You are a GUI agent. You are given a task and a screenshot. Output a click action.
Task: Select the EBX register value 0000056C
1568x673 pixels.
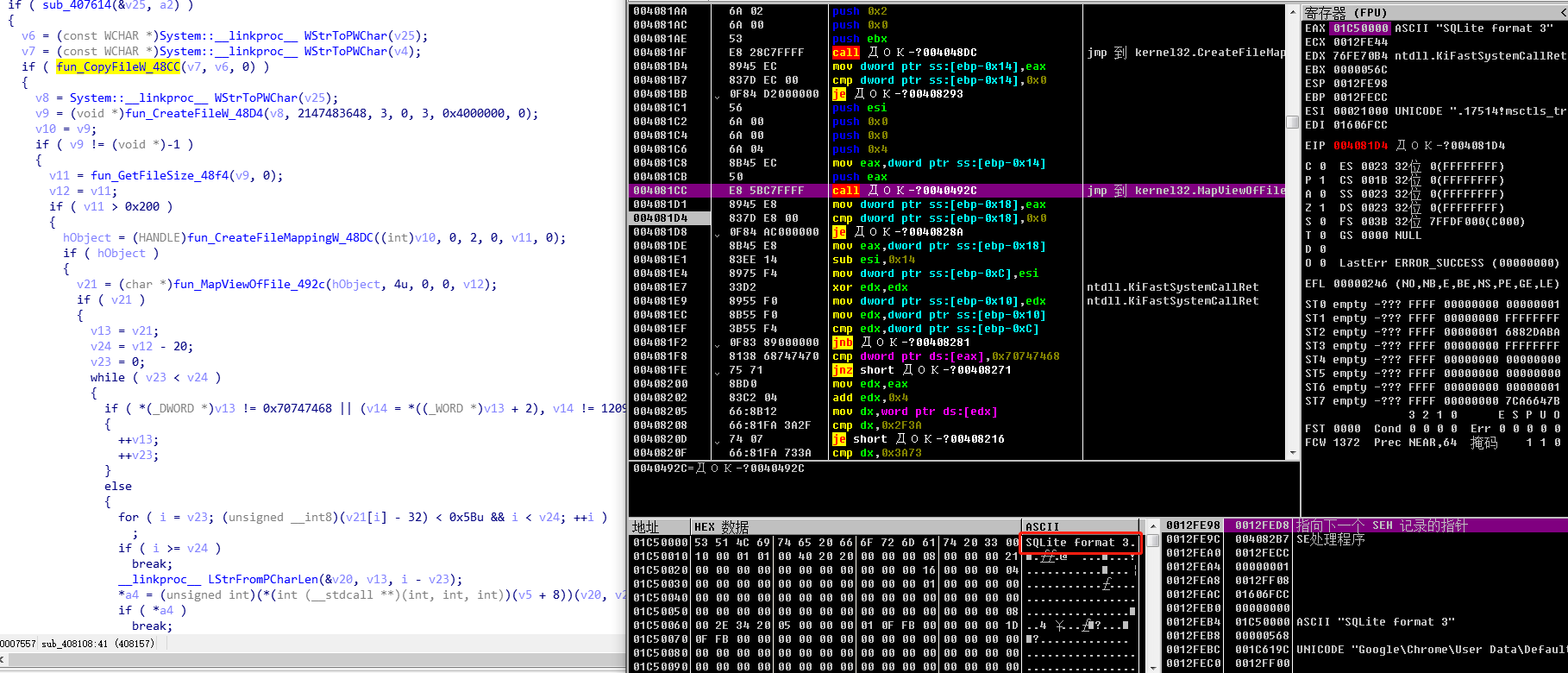(1360, 70)
